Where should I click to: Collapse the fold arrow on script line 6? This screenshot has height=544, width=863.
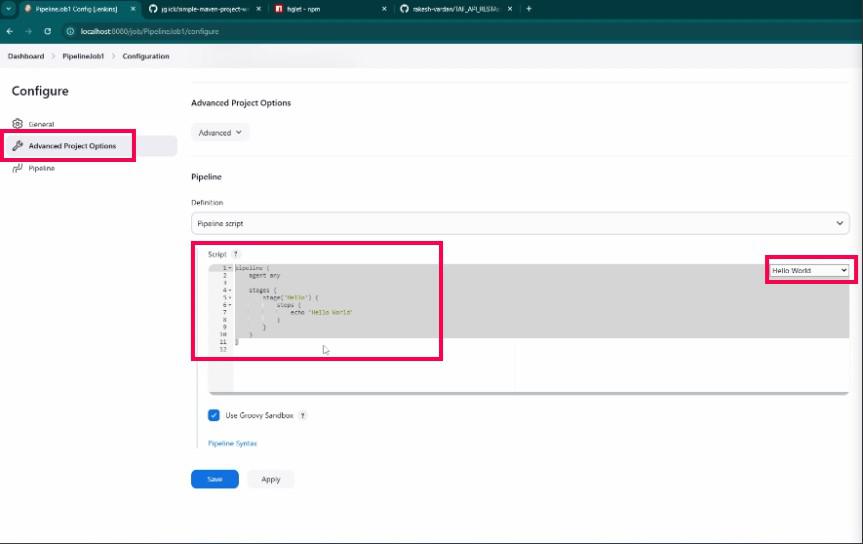click(230, 304)
